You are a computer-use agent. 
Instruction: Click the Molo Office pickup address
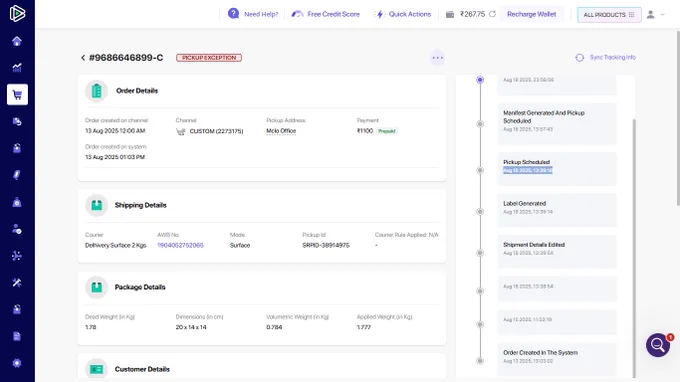tap(281, 131)
